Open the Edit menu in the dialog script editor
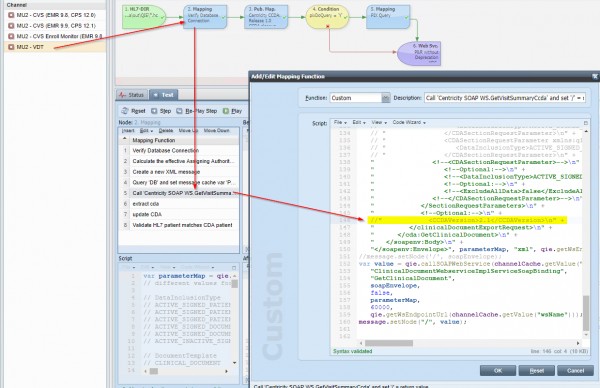This screenshot has height=388, width=600. tap(359, 122)
